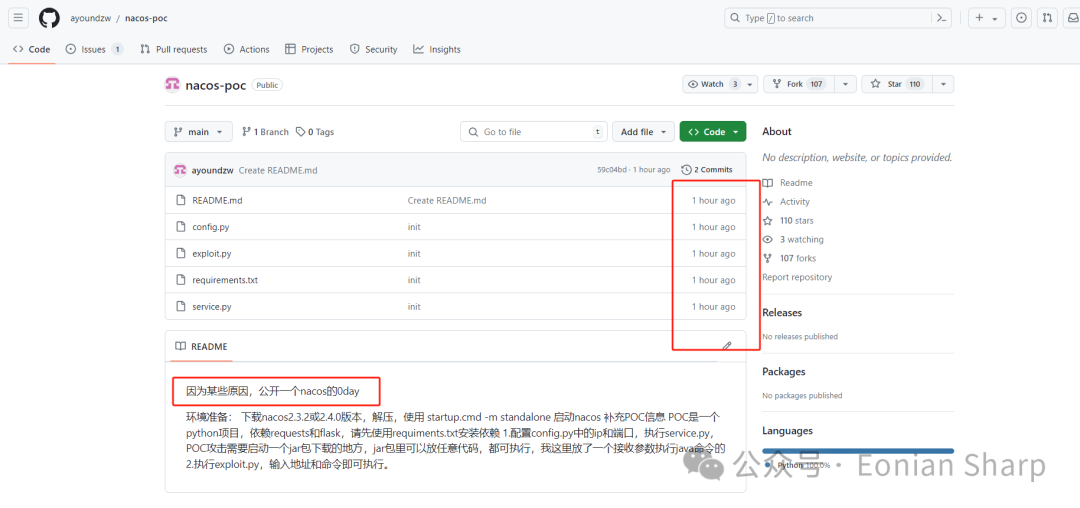Open the Create README.md latest commit message
Screen dimensions: 1080x508
278,170
